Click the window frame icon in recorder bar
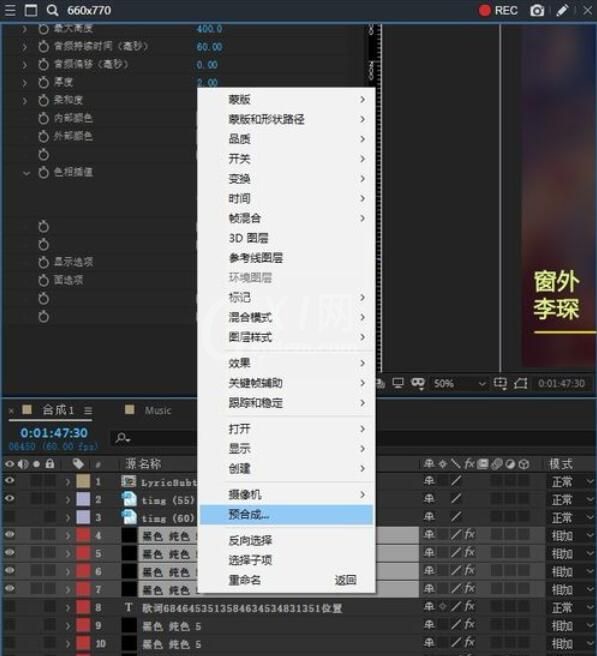The width and height of the screenshot is (597, 656). click(31, 10)
